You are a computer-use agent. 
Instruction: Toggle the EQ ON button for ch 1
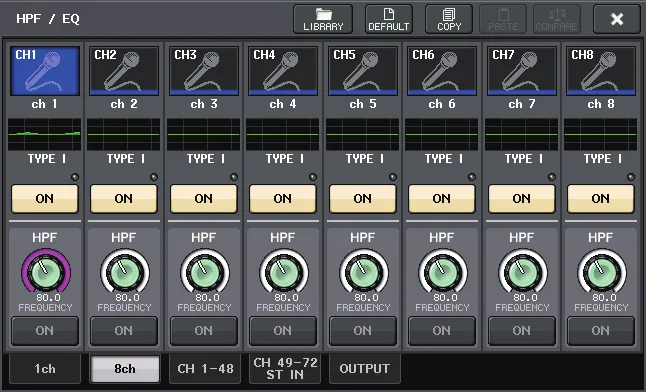(44, 199)
